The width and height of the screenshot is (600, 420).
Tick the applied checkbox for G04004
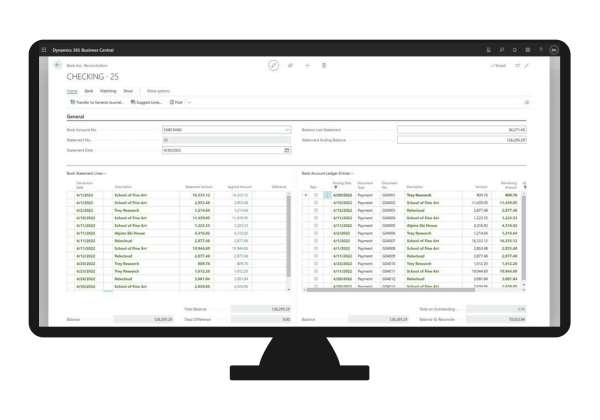click(316, 218)
